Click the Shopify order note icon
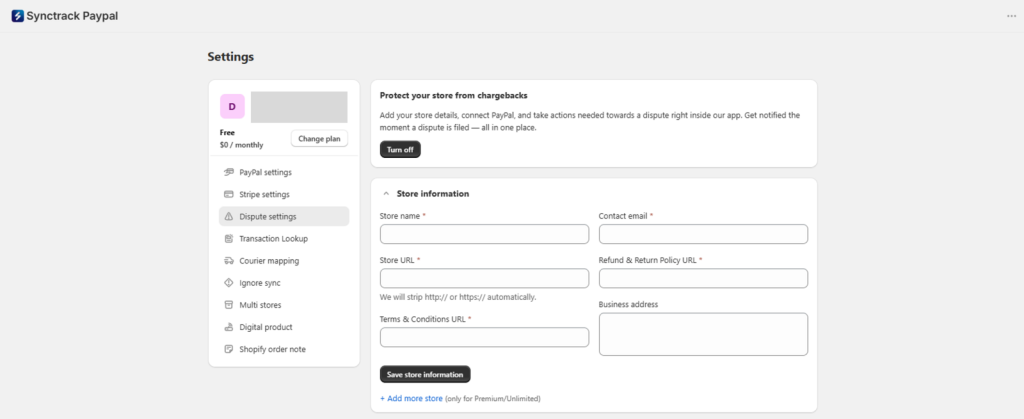Screen dimensions: 1024x419 point(229,349)
